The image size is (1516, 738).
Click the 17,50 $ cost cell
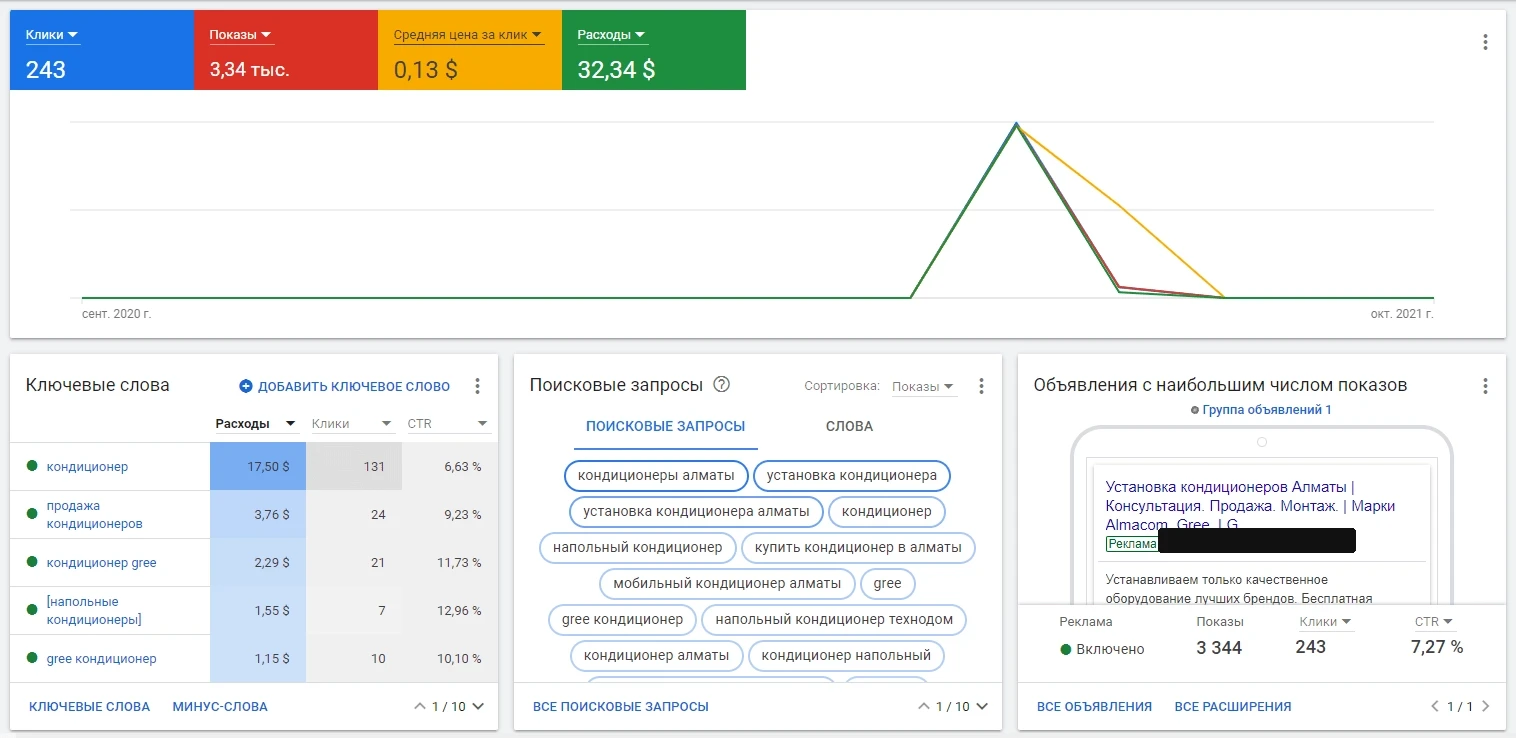point(258,466)
